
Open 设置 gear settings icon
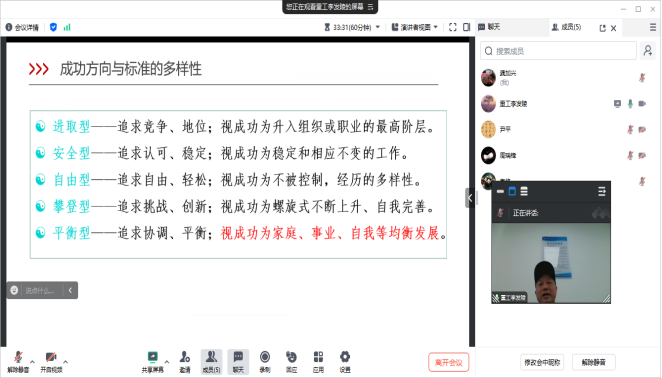click(x=345, y=357)
